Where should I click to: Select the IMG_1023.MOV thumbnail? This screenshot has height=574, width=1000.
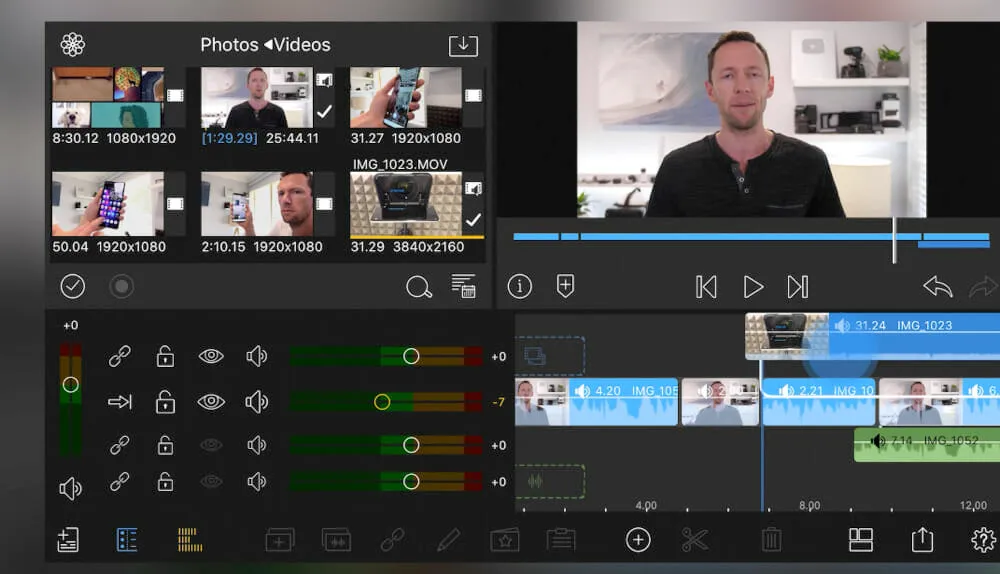[x=406, y=204]
